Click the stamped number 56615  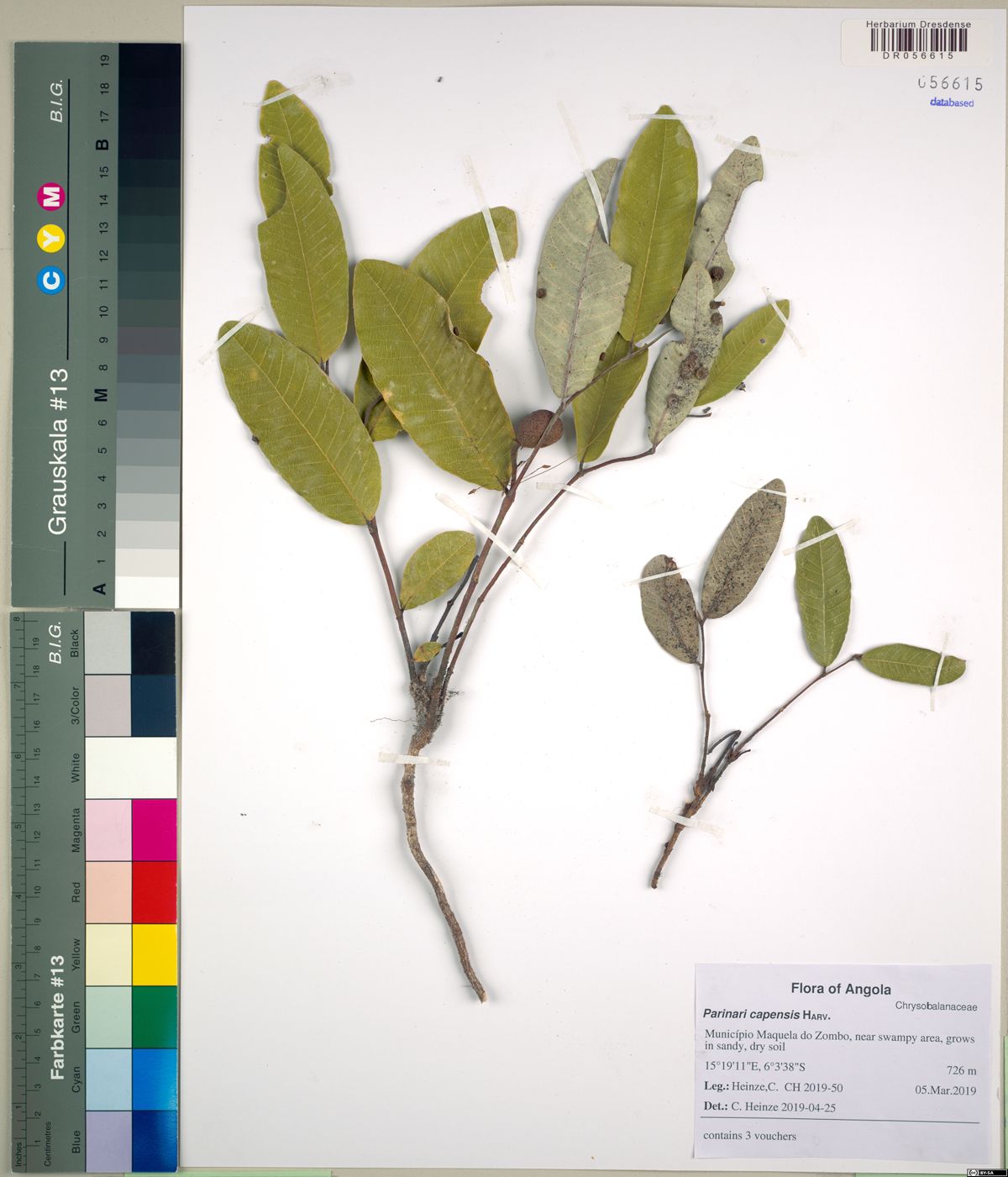click(949, 83)
